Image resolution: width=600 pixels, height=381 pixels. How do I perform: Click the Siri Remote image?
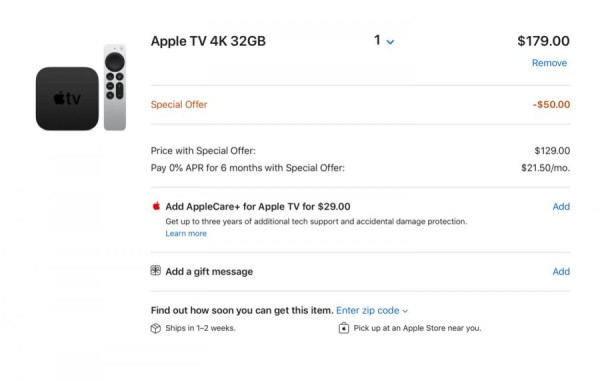115,87
